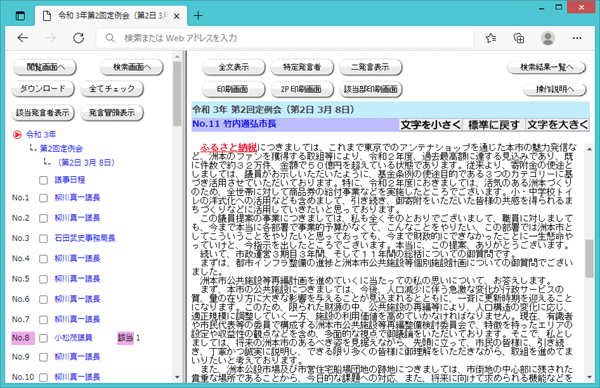Click the left panel scroll down arrow
Image resolution: width=600 pixels, height=388 pixels.
(177, 377)
